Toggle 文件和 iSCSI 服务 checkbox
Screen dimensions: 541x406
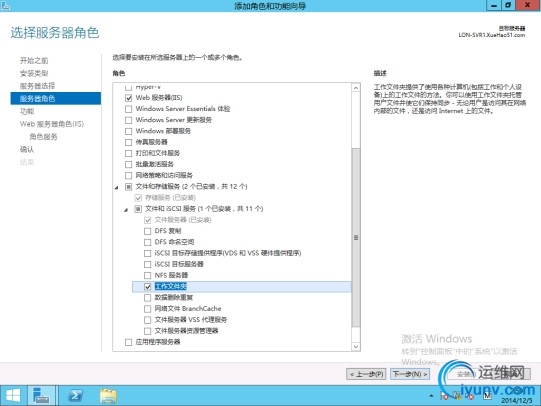click(x=138, y=209)
